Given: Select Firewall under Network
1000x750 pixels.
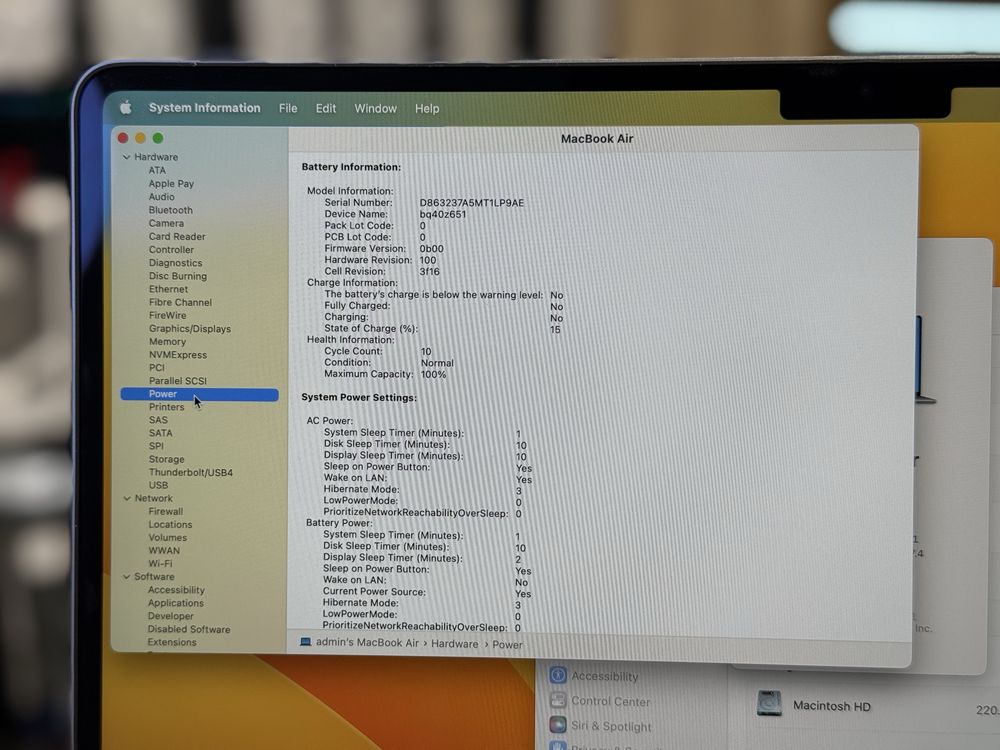Looking at the screenshot, I should coord(165,511).
